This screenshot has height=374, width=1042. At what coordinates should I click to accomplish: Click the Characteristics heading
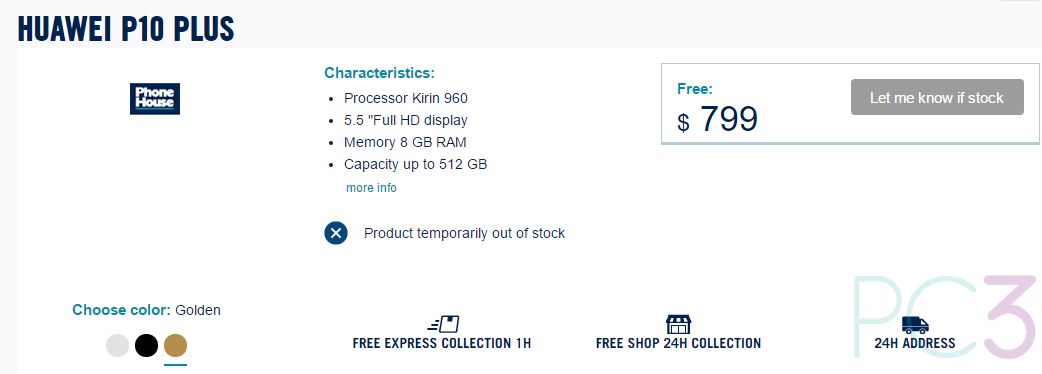379,72
